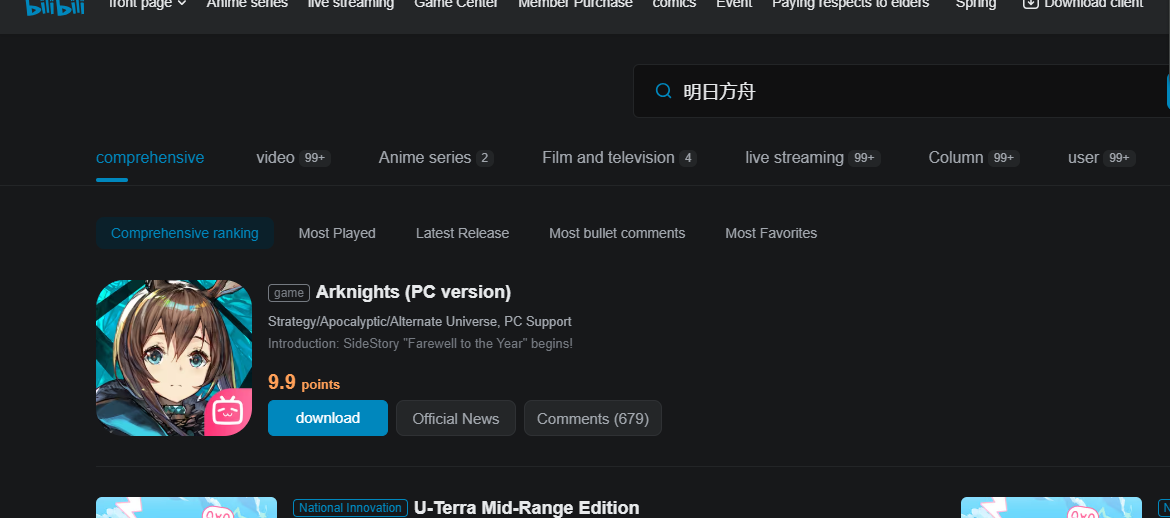Switch to the video tab

pyautogui.click(x=293, y=157)
